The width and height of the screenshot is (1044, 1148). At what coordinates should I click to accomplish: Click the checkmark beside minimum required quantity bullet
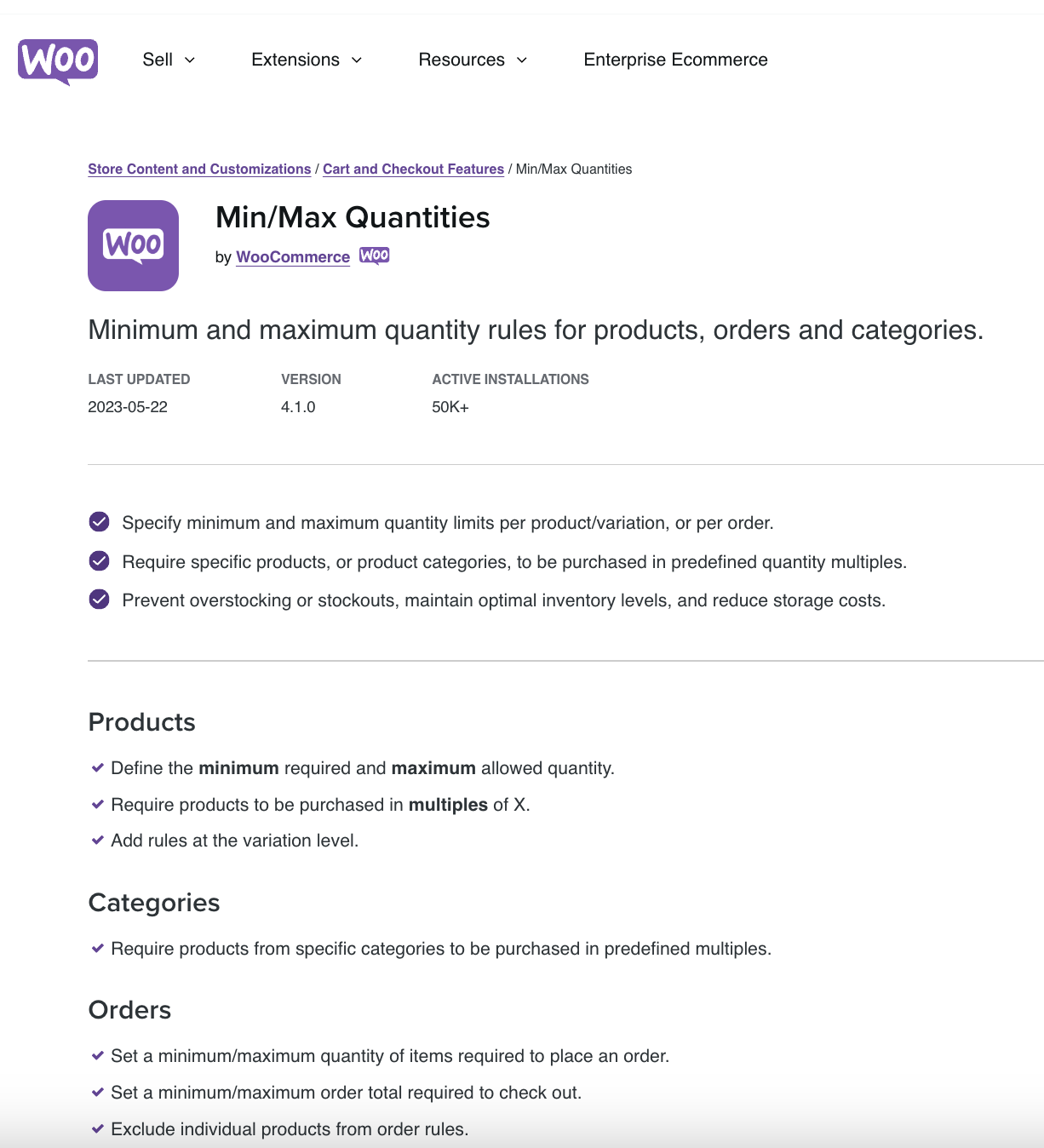96,767
